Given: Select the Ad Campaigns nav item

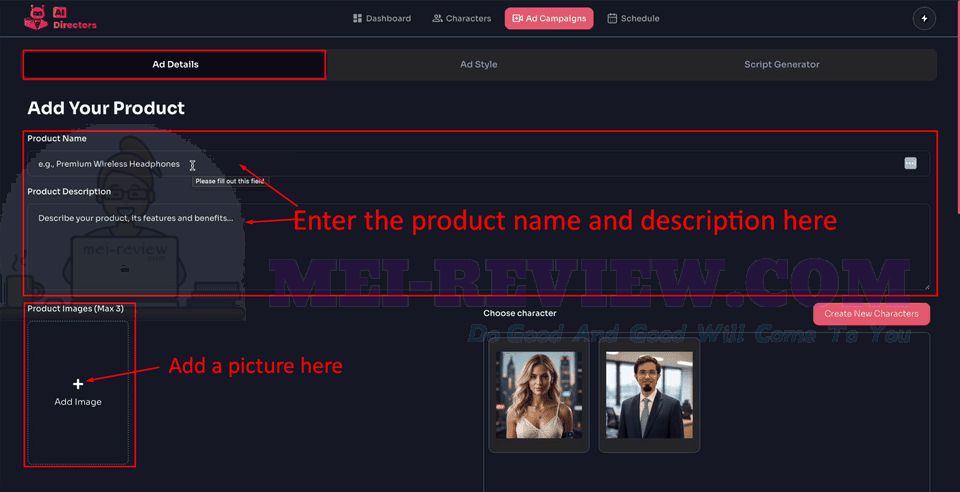Looking at the screenshot, I should tap(549, 18).
